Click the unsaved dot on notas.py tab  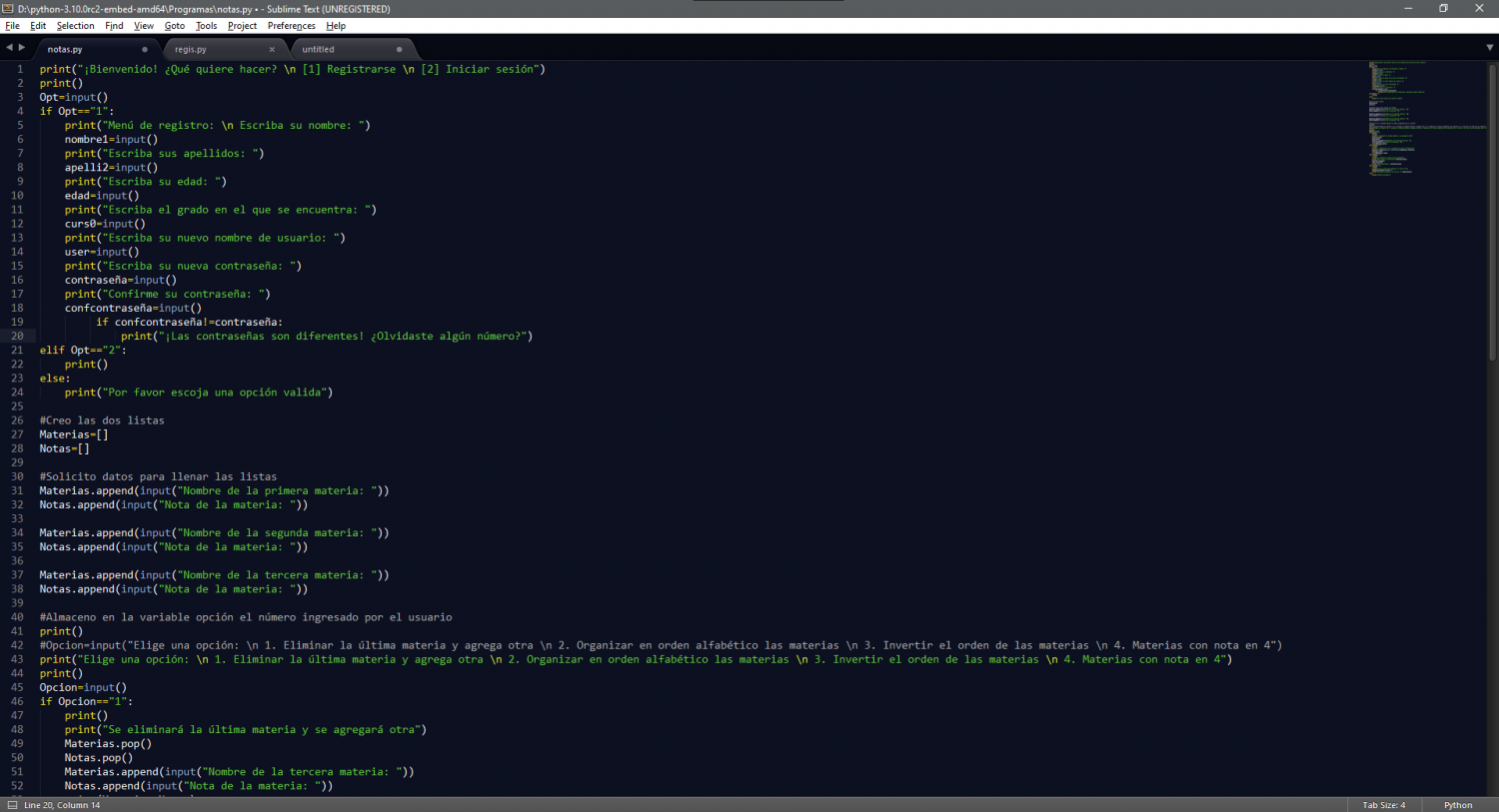[145, 49]
